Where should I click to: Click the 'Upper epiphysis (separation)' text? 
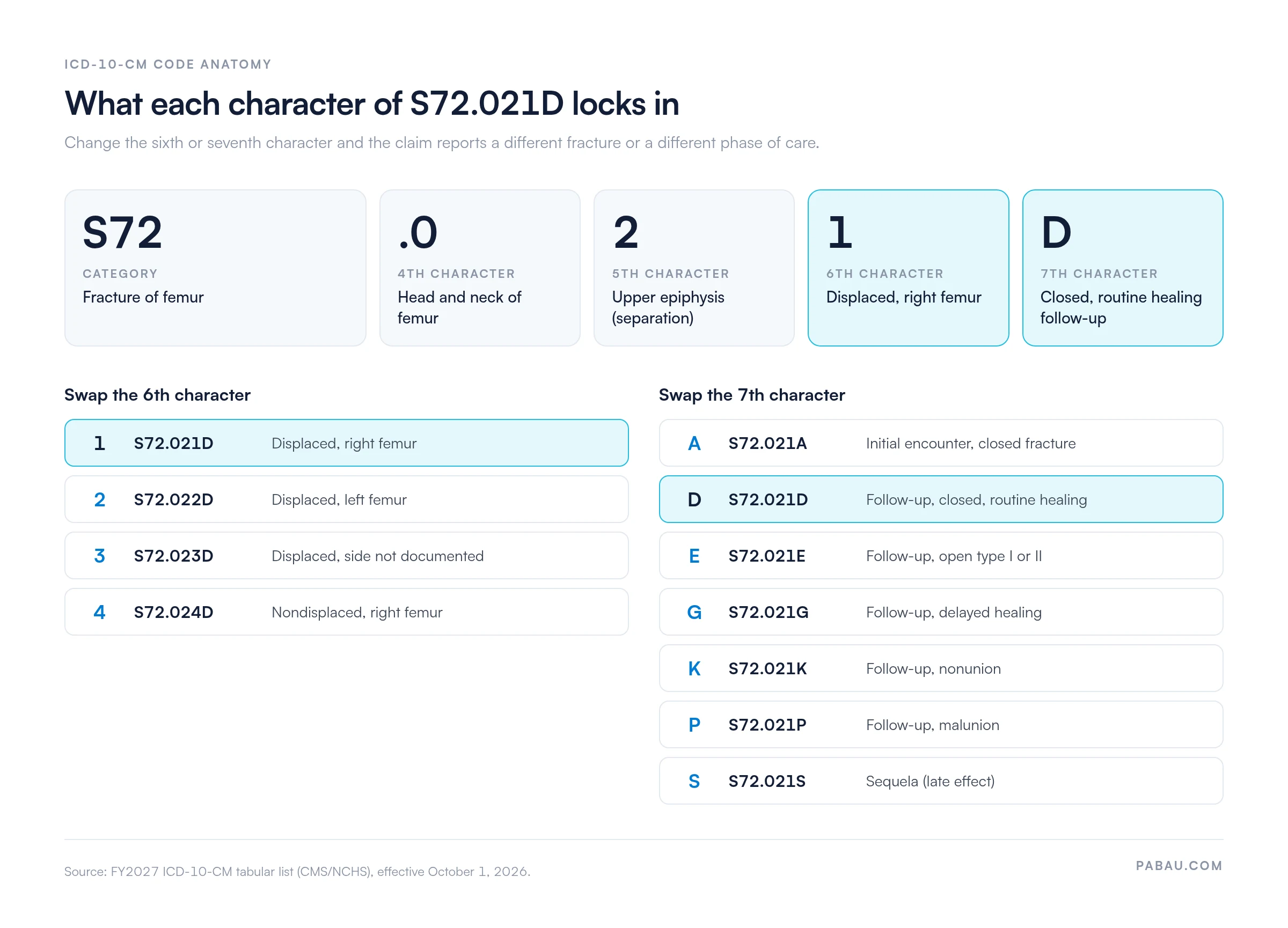pyautogui.click(x=668, y=307)
